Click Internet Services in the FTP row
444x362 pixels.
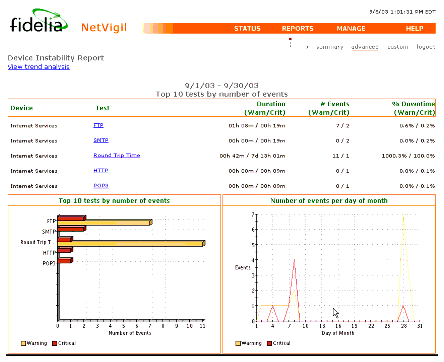pos(34,126)
